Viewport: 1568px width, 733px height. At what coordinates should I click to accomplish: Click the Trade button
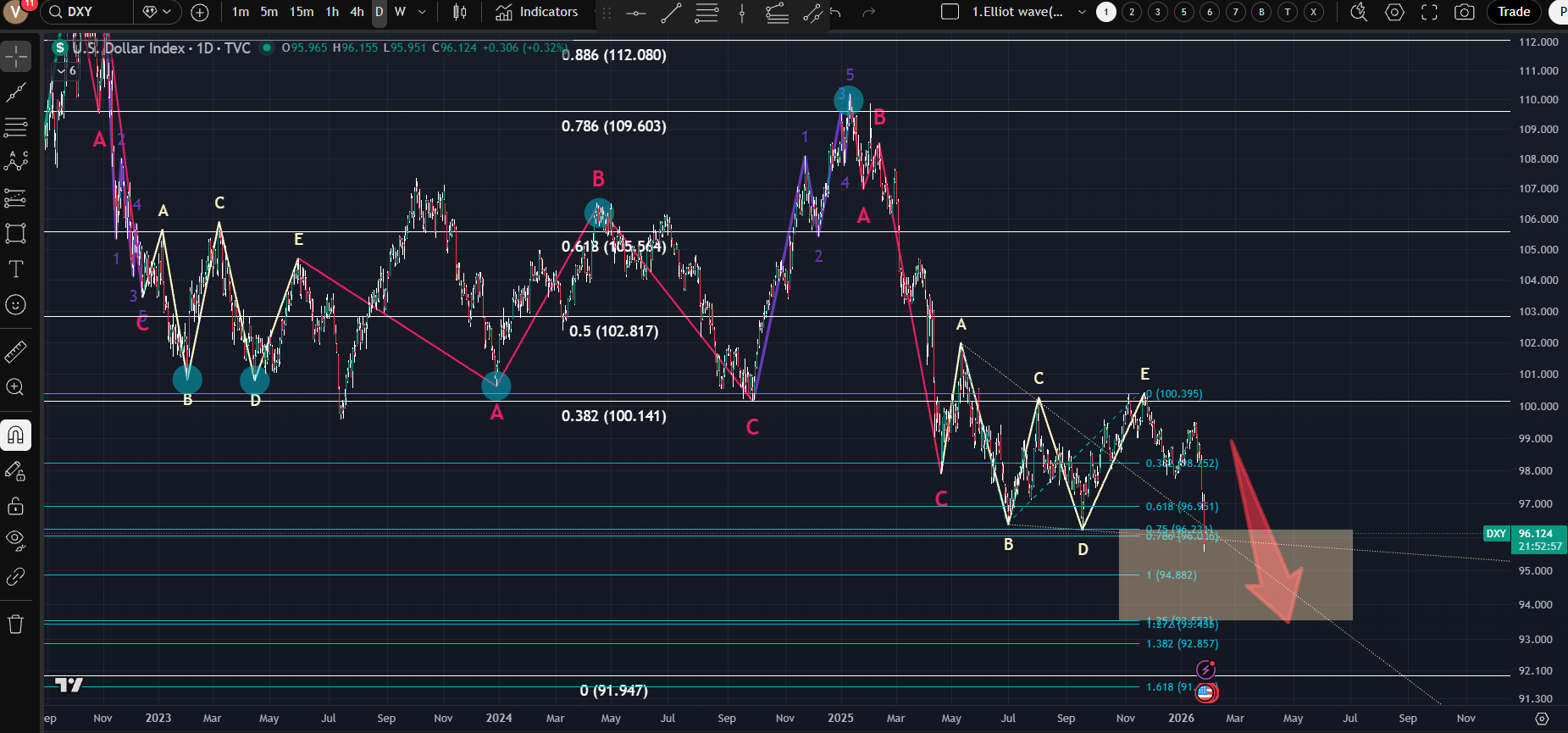tap(1513, 12)
